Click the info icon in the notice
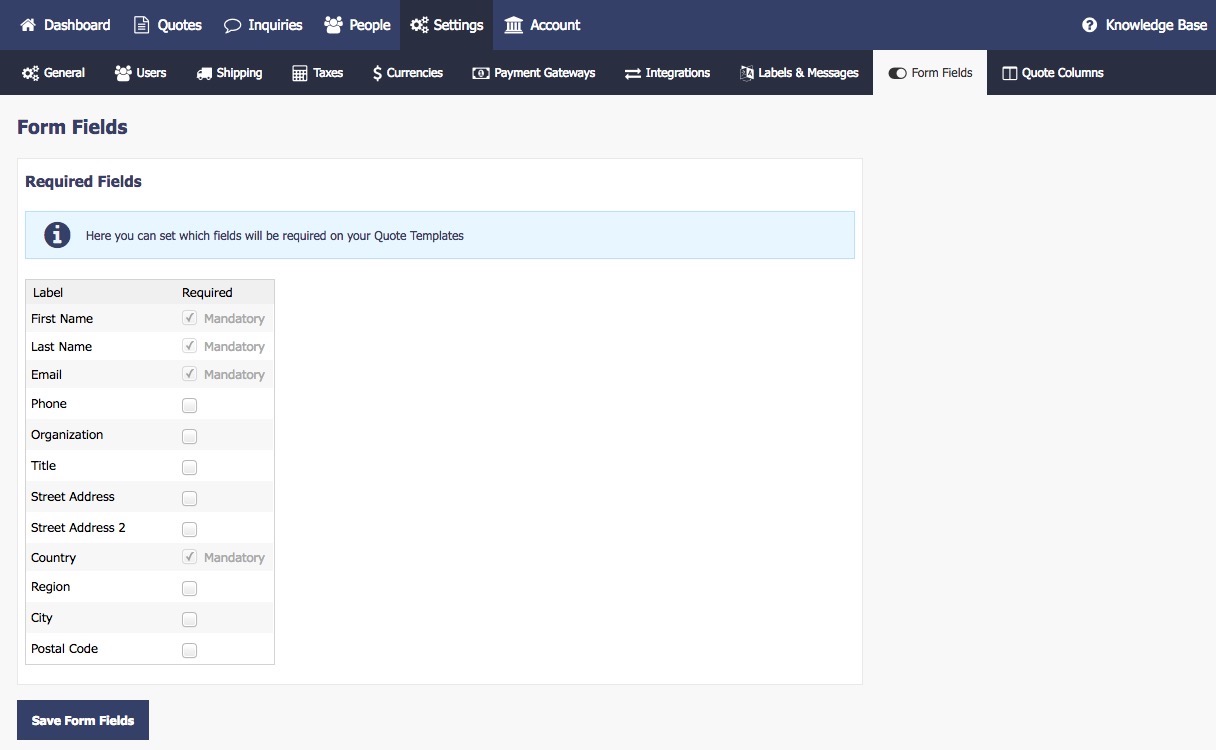Image resolution: width=1216 pixels, height=750 pixels. pos(58,235)
